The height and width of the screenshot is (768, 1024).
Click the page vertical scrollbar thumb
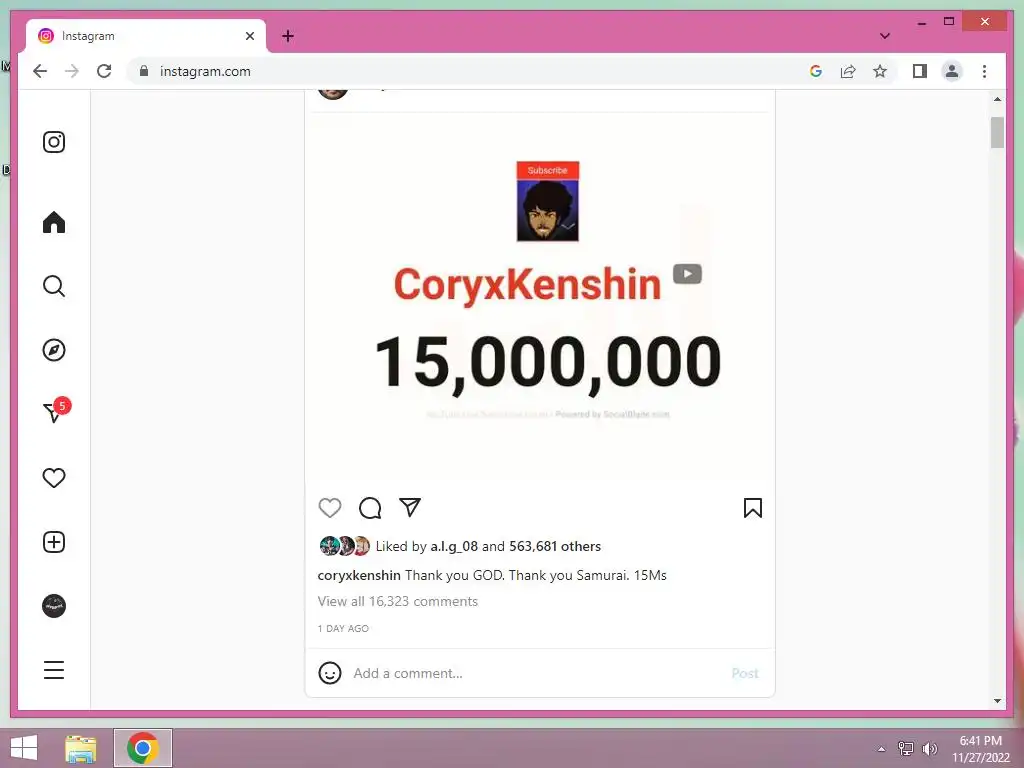coord(997,133)
